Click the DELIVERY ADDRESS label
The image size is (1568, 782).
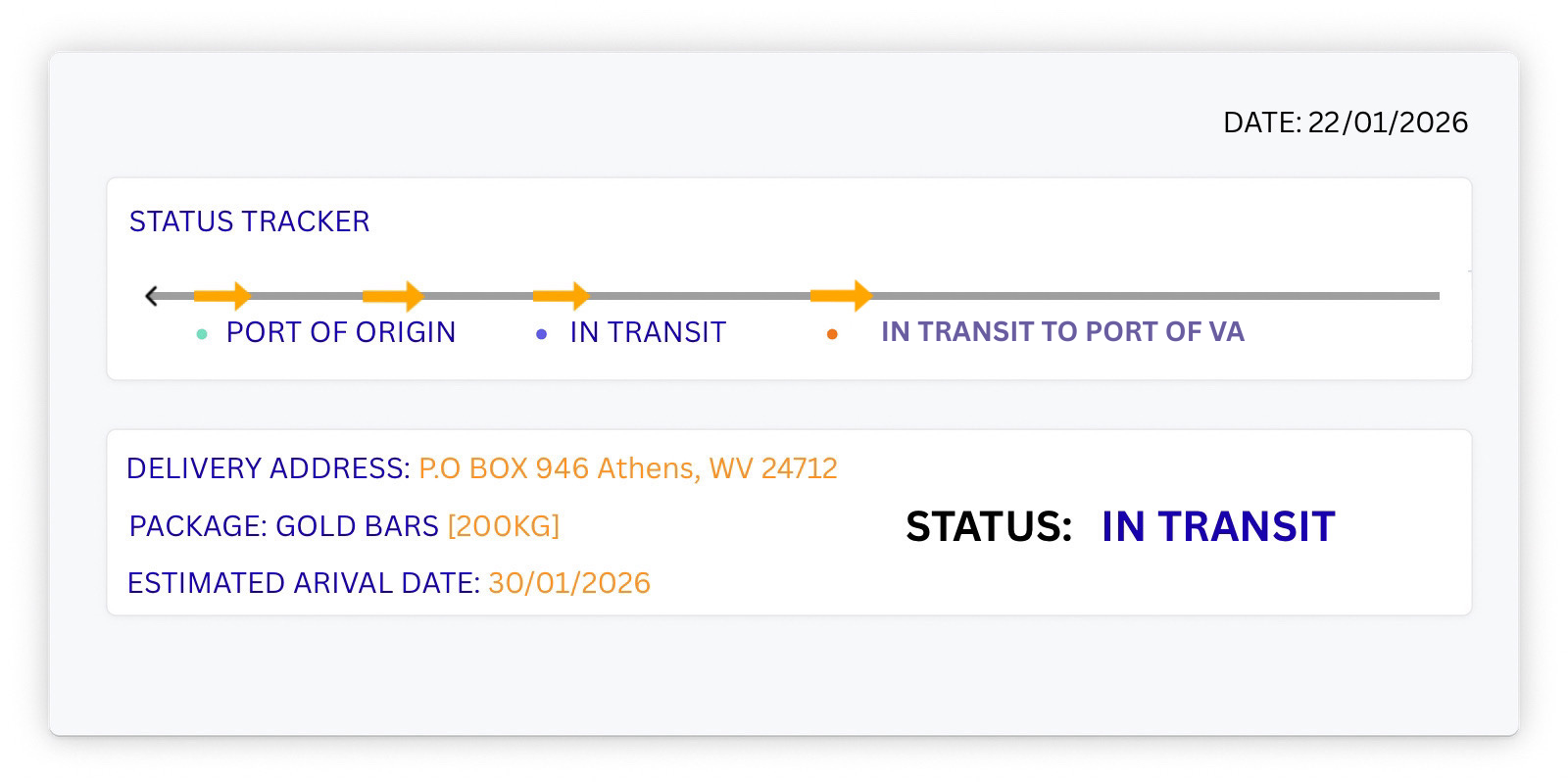point(269,468)
